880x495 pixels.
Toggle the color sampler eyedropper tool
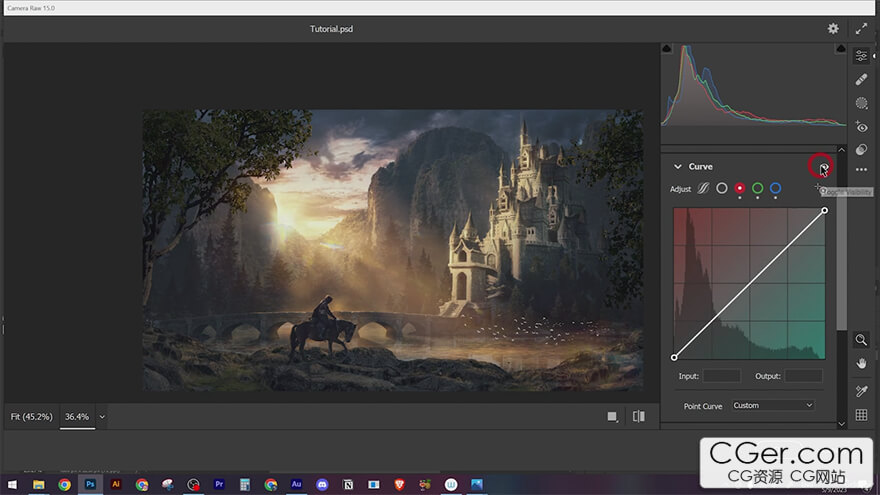[861, 391]
